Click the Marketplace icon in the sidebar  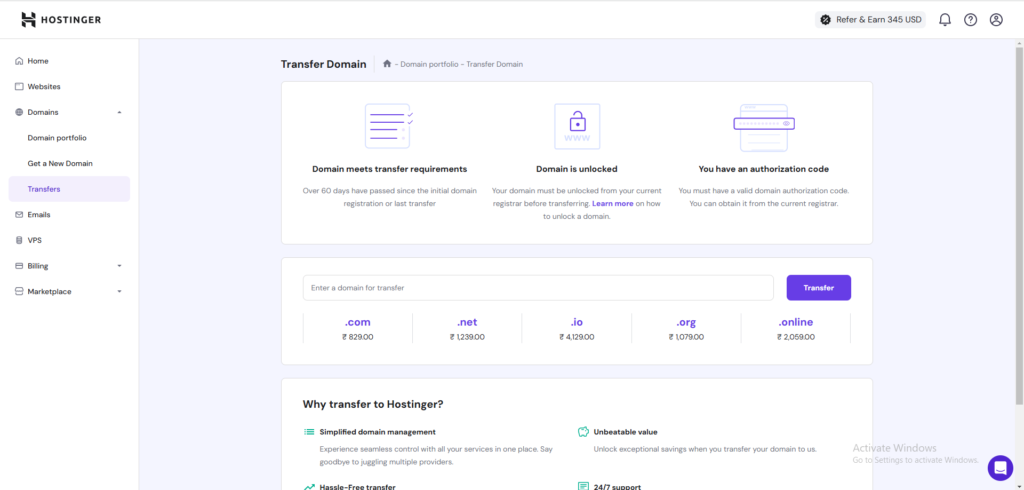(19, 291)
